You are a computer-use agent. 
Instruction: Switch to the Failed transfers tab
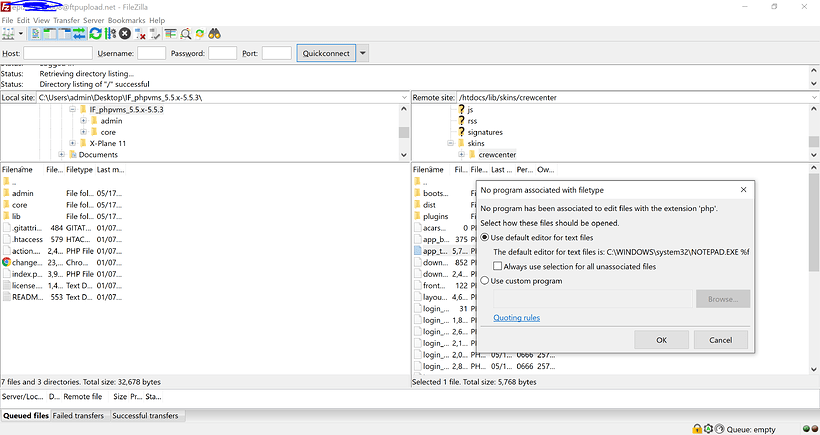coord(79,415)
